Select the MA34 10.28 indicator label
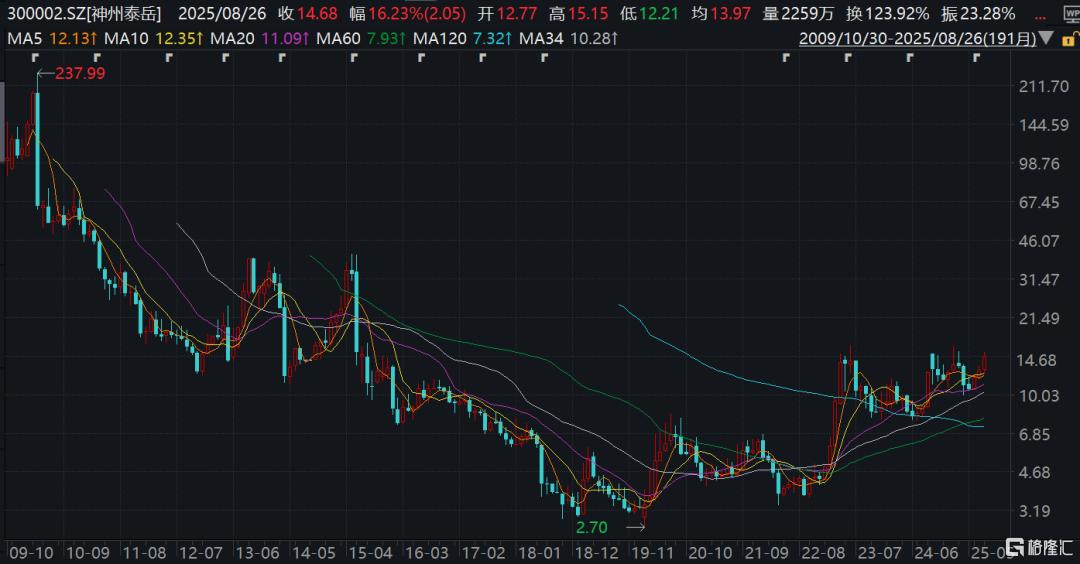 coord(568,39)
